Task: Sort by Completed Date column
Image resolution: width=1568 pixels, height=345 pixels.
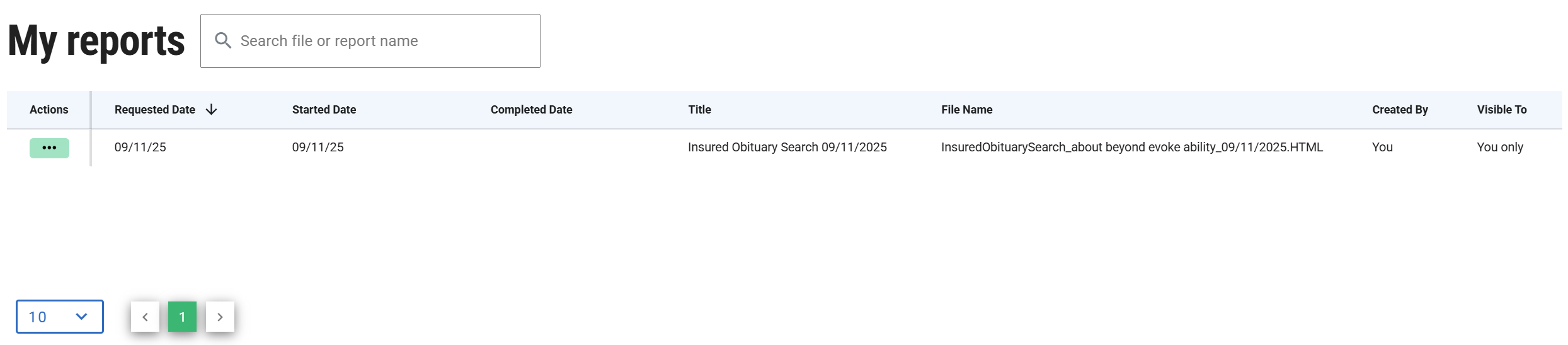Action: coord(531,110)
